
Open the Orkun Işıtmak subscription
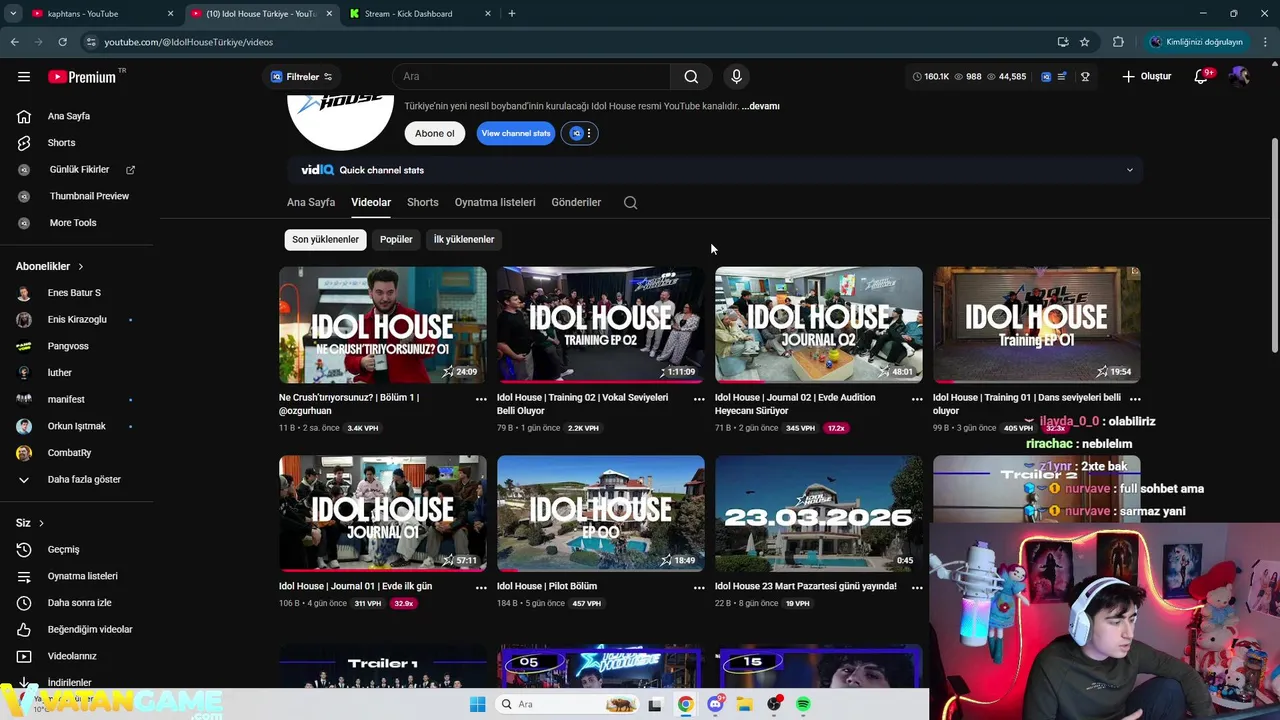pyautogui.click(x=78, y=426)
